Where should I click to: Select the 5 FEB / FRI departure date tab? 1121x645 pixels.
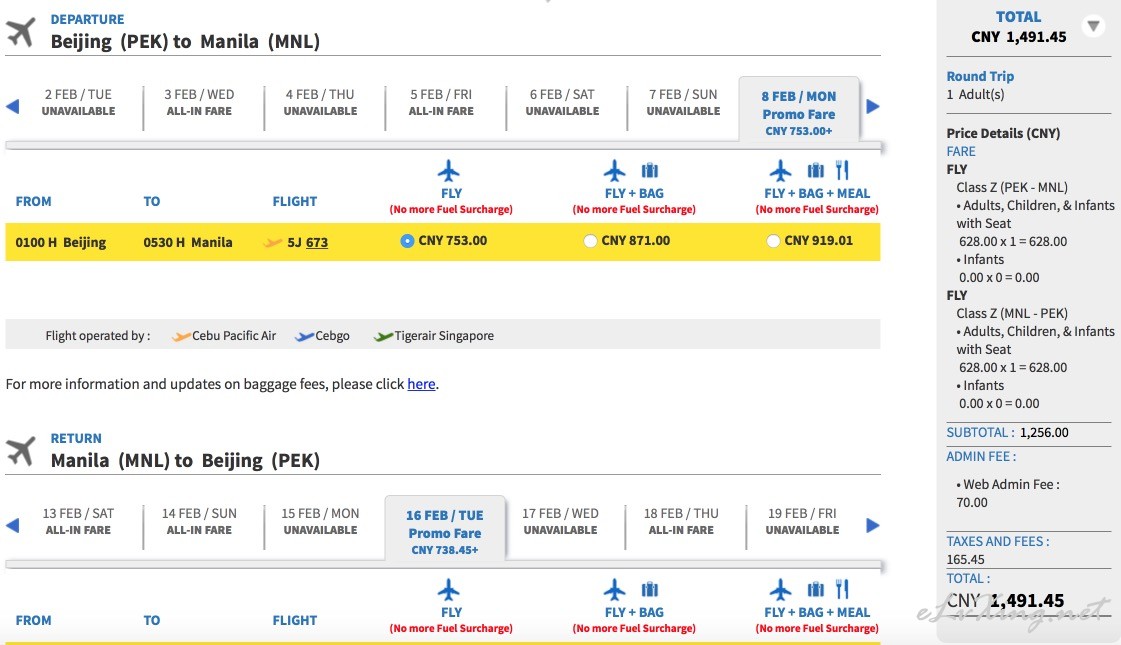click(441, 102)
